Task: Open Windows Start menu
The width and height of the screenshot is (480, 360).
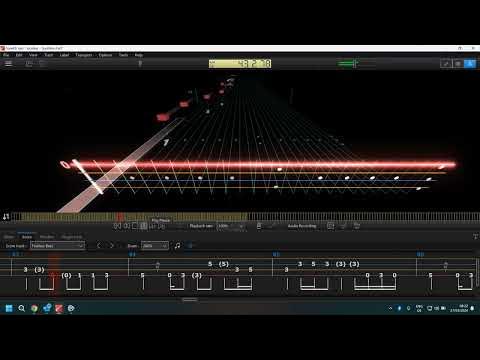Action: coord(9,308)
